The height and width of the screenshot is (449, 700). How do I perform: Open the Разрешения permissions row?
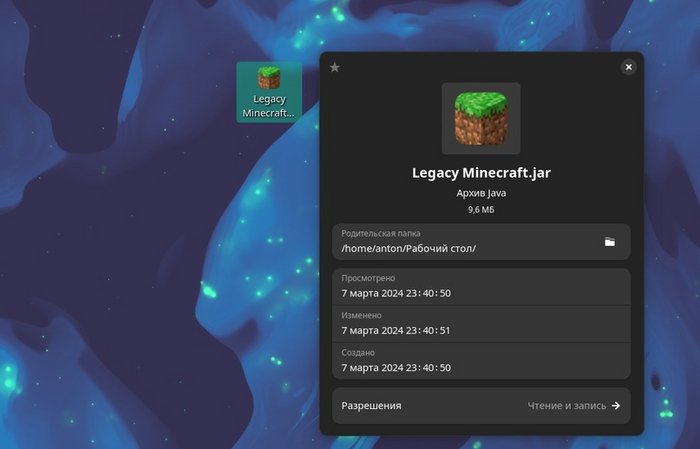pos(481,406)
